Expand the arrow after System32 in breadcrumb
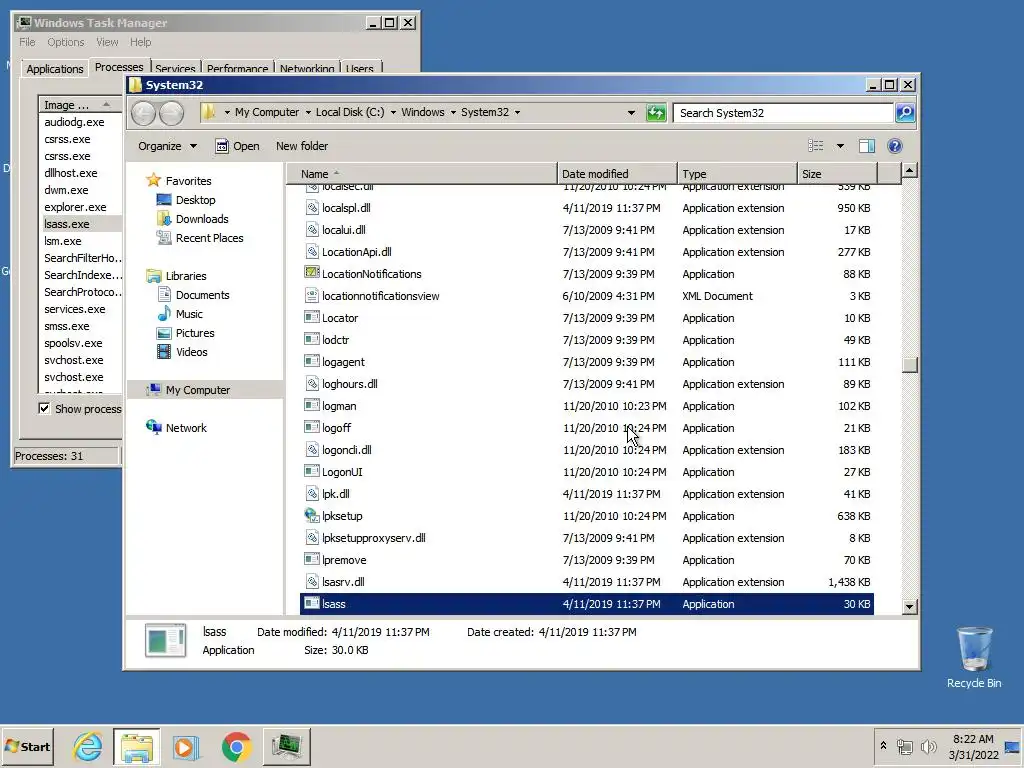 click(517, 112)
